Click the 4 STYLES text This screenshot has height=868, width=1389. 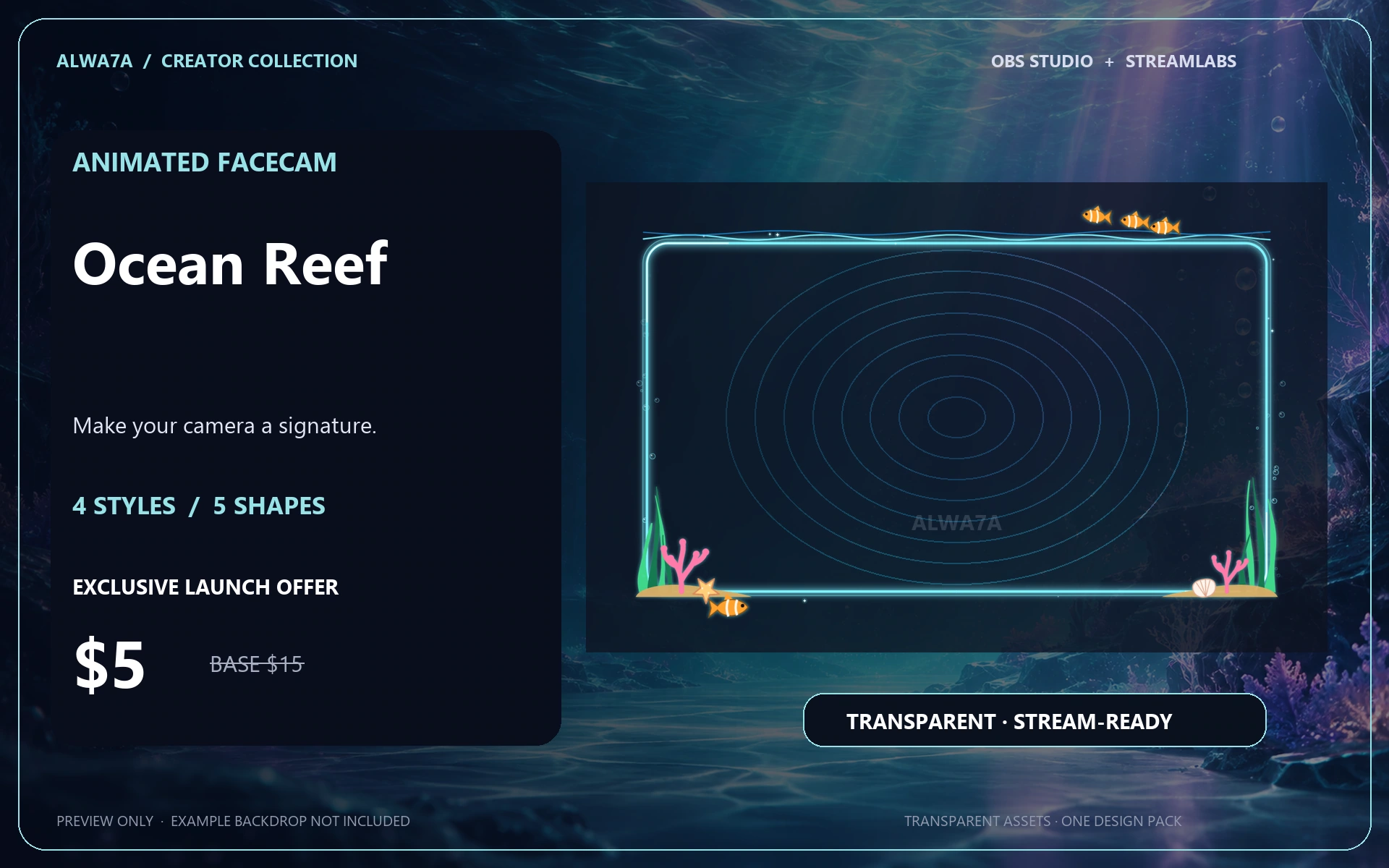pos(124,506)
